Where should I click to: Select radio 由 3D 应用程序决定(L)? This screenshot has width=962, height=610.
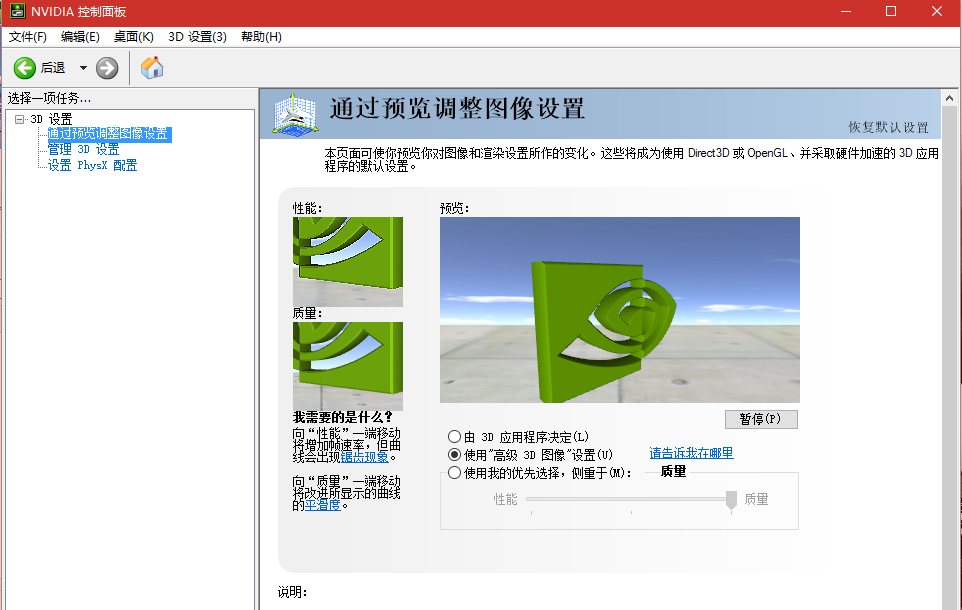[454, 437]
